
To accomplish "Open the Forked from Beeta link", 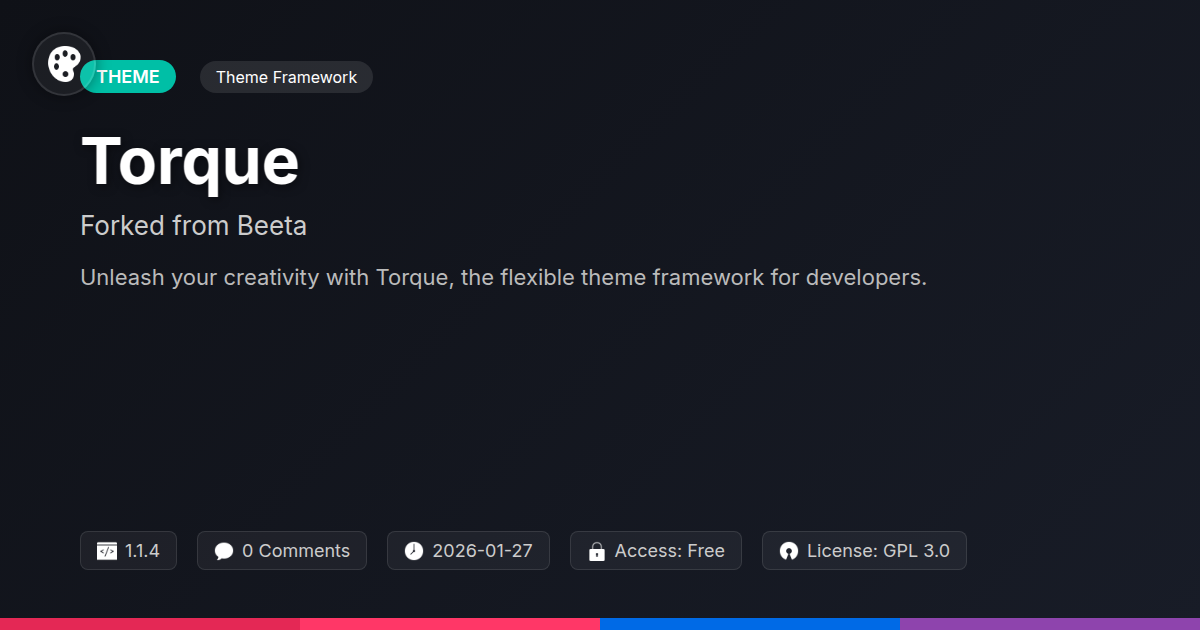I will coord(193,226).
